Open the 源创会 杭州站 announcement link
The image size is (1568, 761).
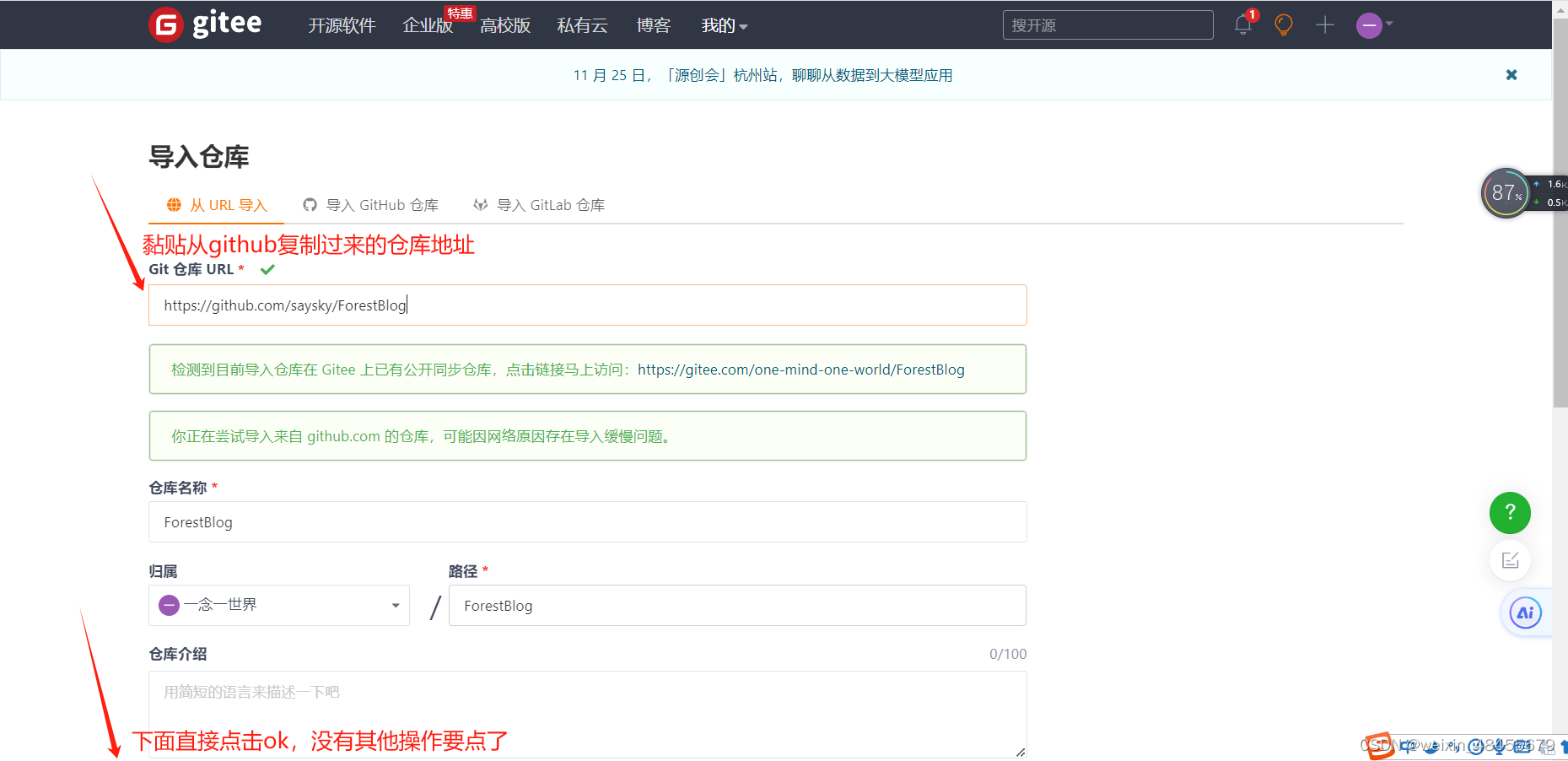(762, 74)
